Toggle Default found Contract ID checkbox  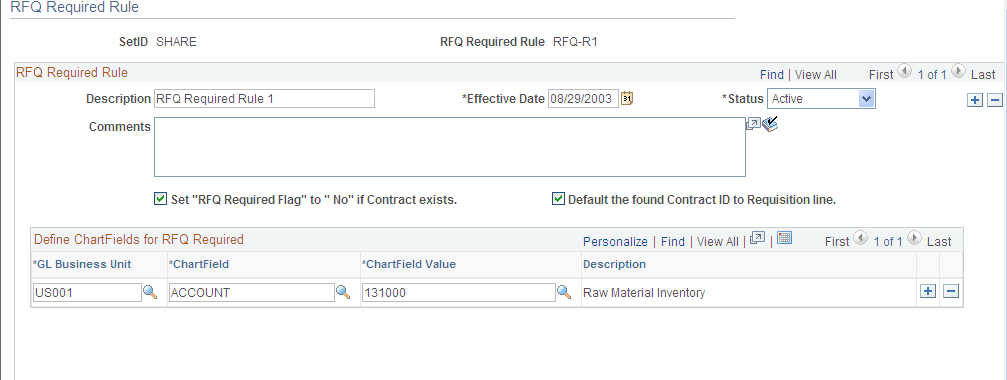pos(558,199)
